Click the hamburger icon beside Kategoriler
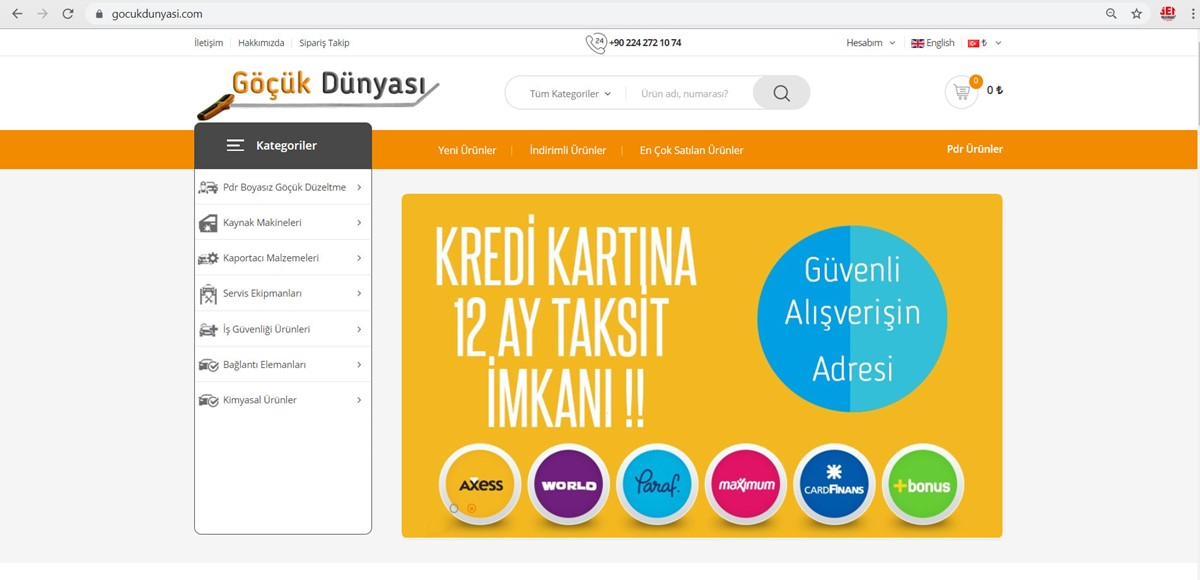1200x580 pixels. coord(235,146)
